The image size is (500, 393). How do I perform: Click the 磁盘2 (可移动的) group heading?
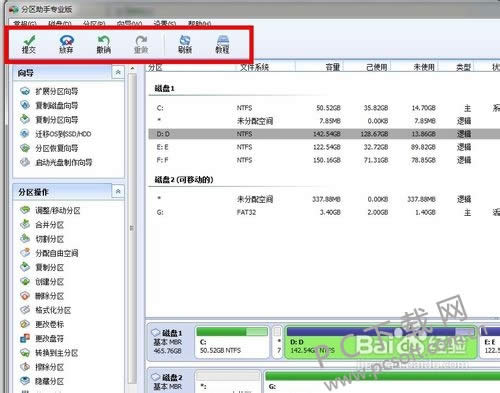(x=184, y=180)
